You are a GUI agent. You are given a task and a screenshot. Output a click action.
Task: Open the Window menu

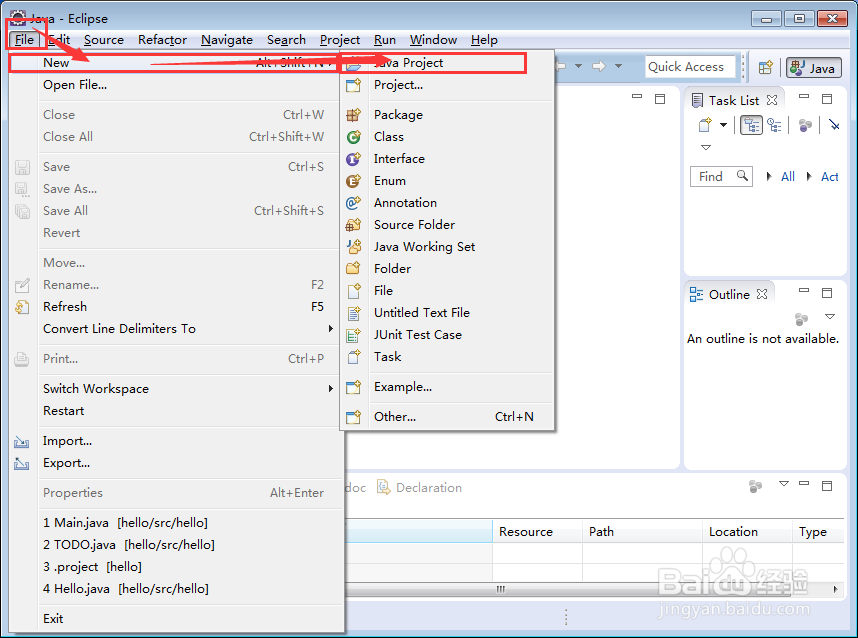pos(433,40)
